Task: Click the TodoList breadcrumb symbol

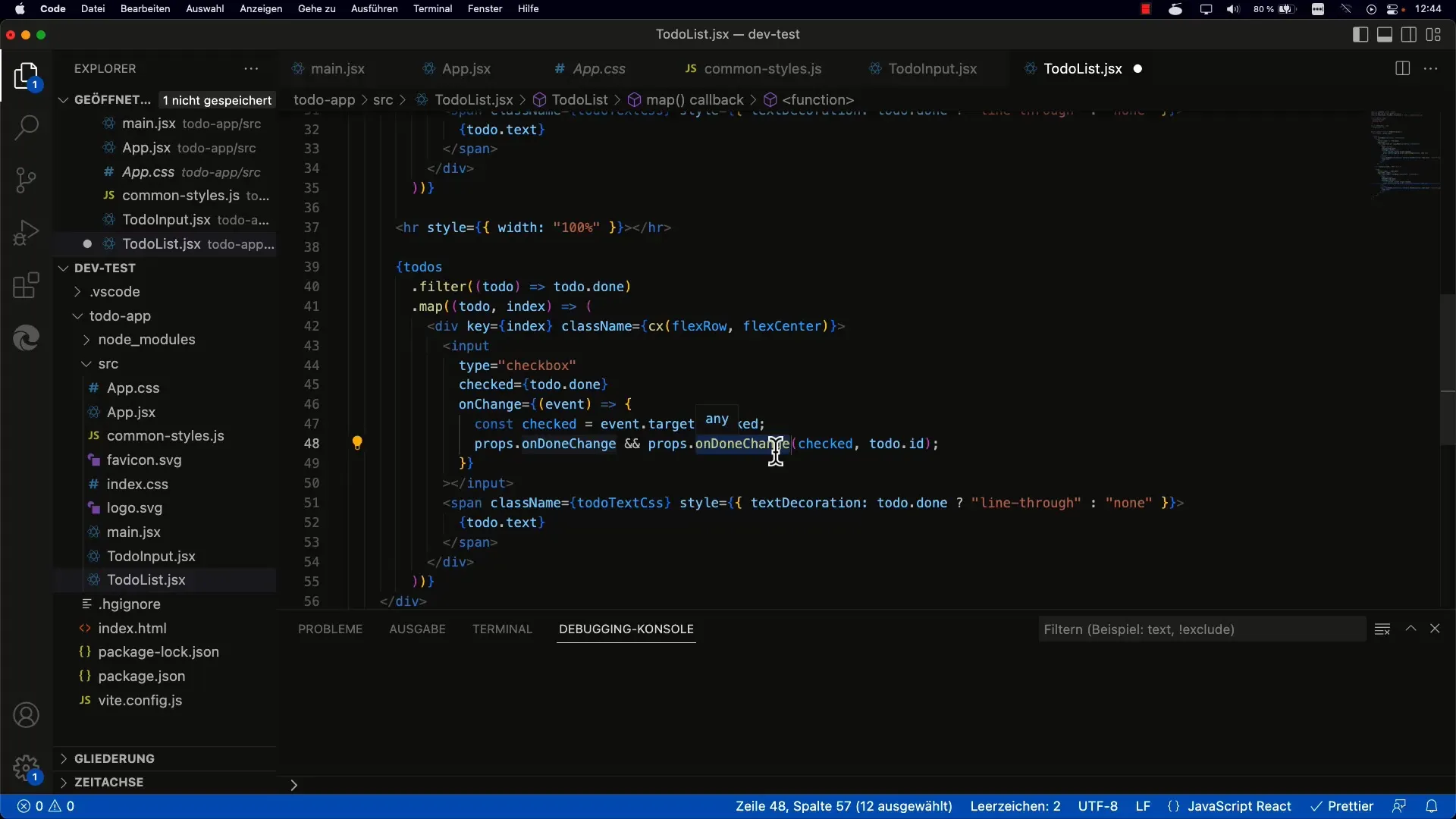Action: coord(570,100)
